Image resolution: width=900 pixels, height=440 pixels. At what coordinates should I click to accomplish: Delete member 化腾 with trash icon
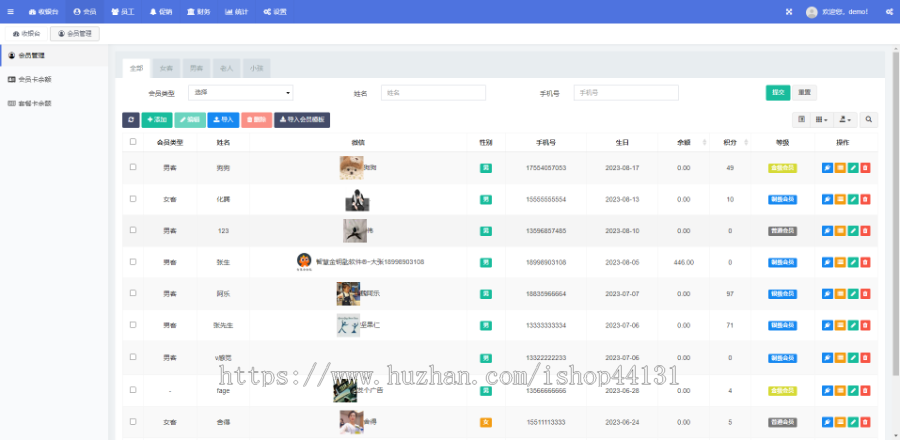[866, 199]
